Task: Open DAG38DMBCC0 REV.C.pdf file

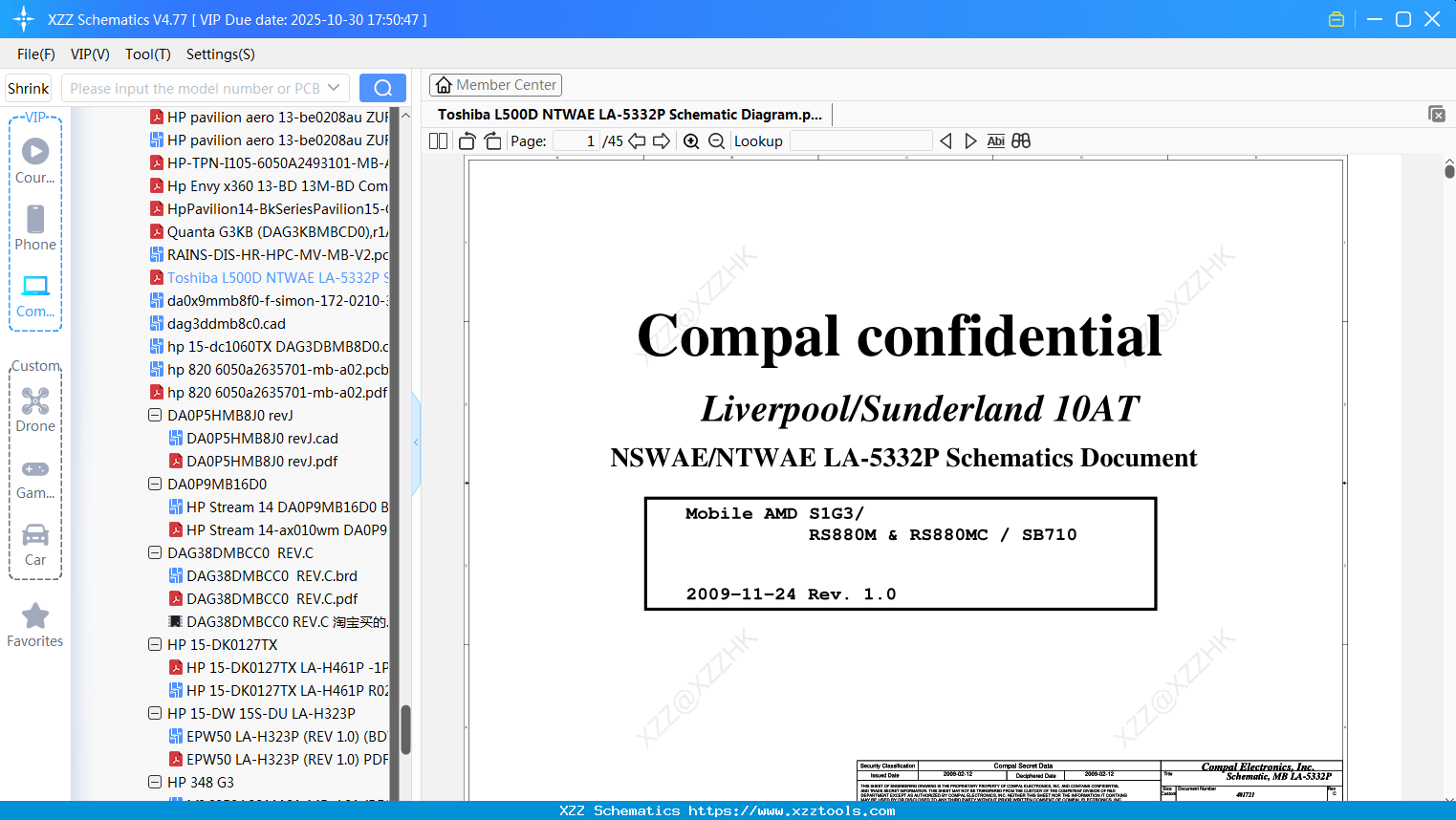Action: 263,599
